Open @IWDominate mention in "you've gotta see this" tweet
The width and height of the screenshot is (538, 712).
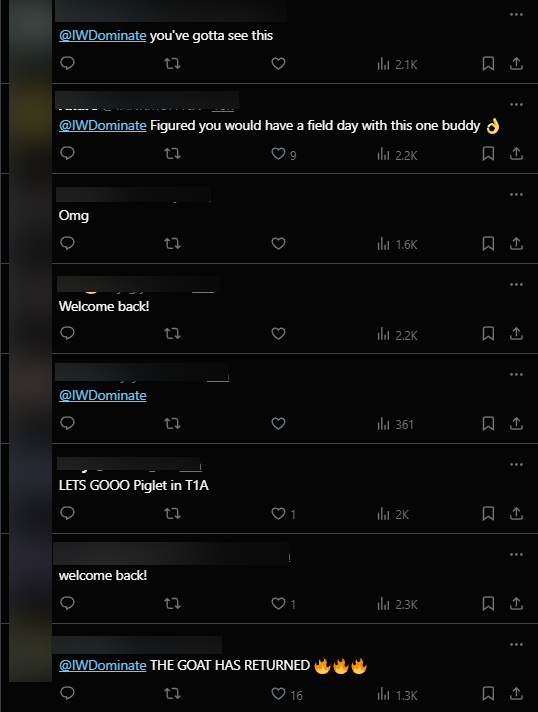point(103,35)
